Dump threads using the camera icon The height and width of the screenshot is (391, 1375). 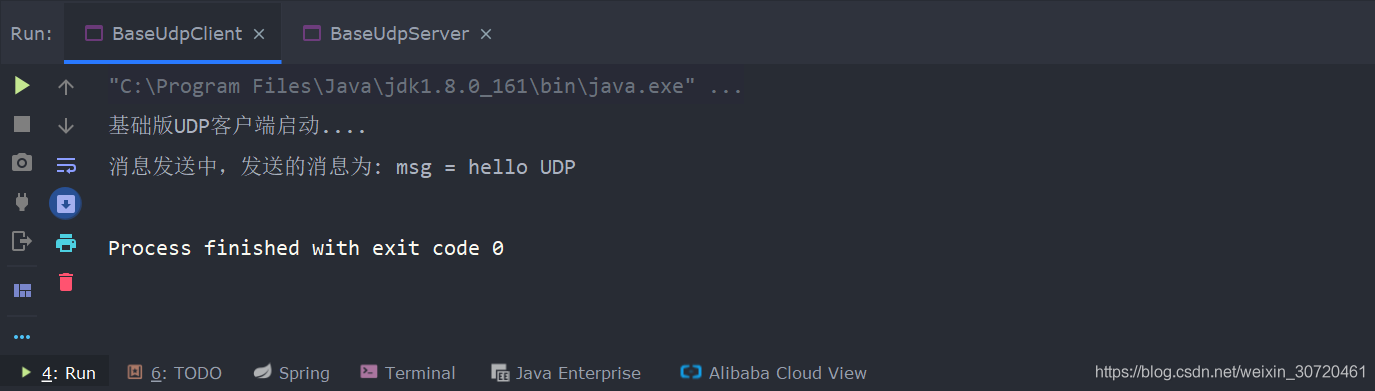point(22,162)
